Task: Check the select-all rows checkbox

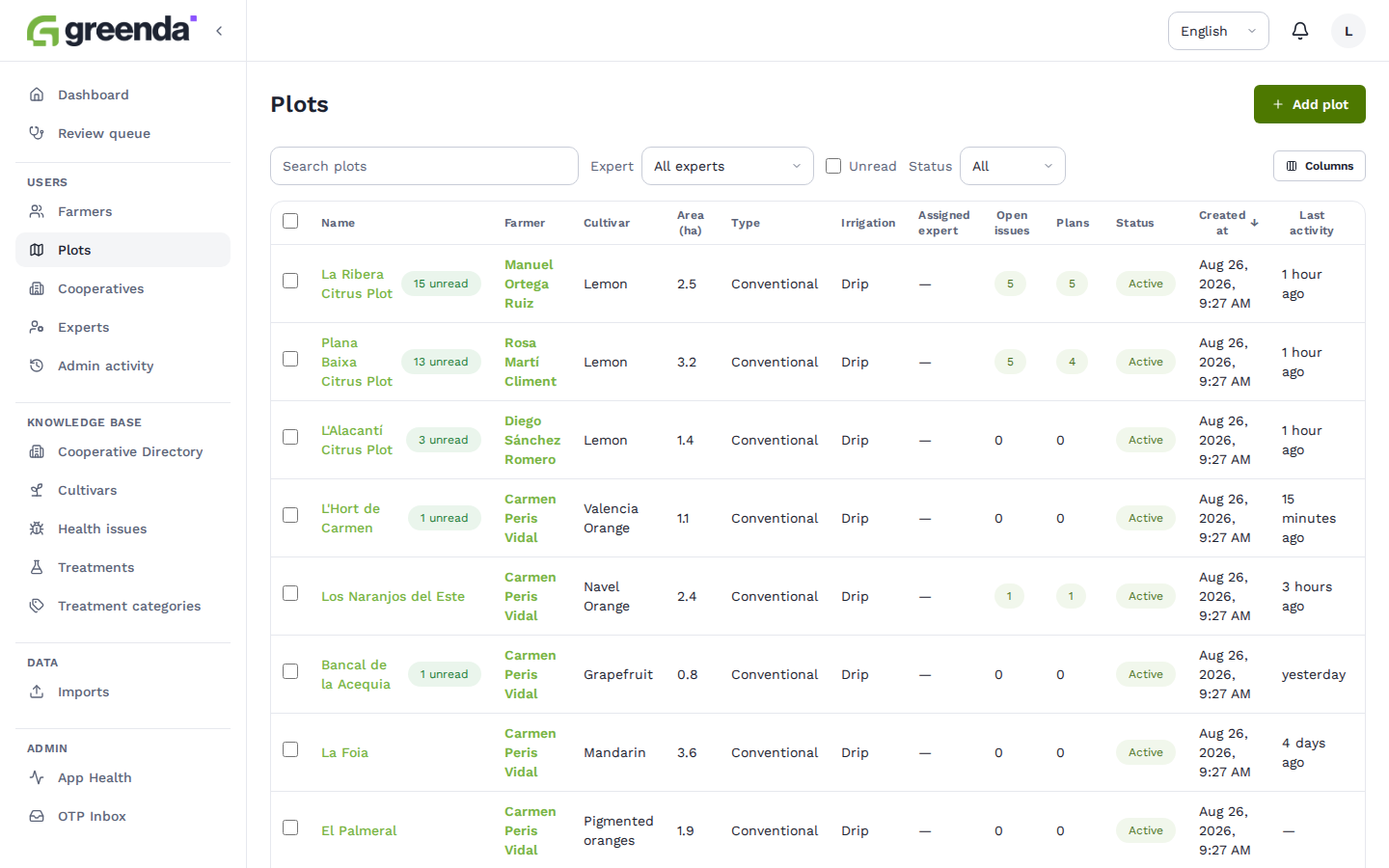Action: [290, 221]
